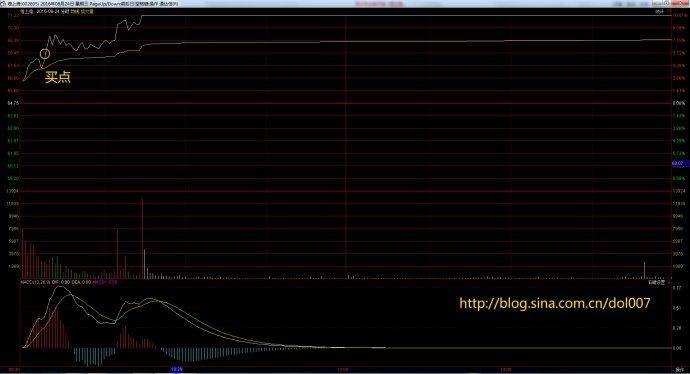
Task: Click the yellow circle buy-point marker
Action: point(45,54)
